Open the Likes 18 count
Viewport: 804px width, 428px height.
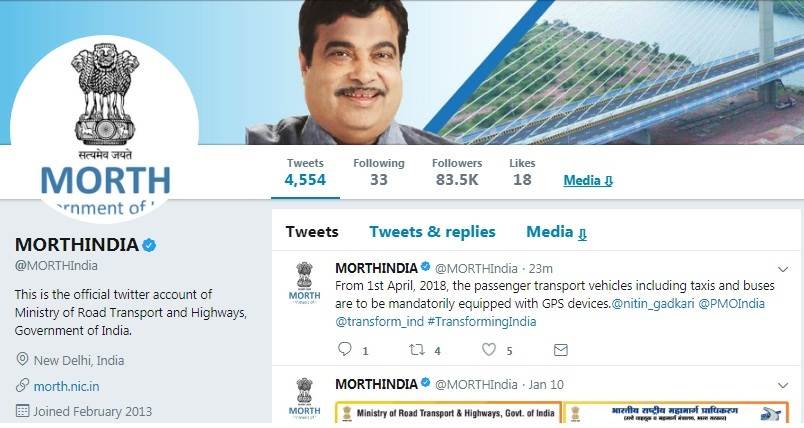tap(522, 172)
